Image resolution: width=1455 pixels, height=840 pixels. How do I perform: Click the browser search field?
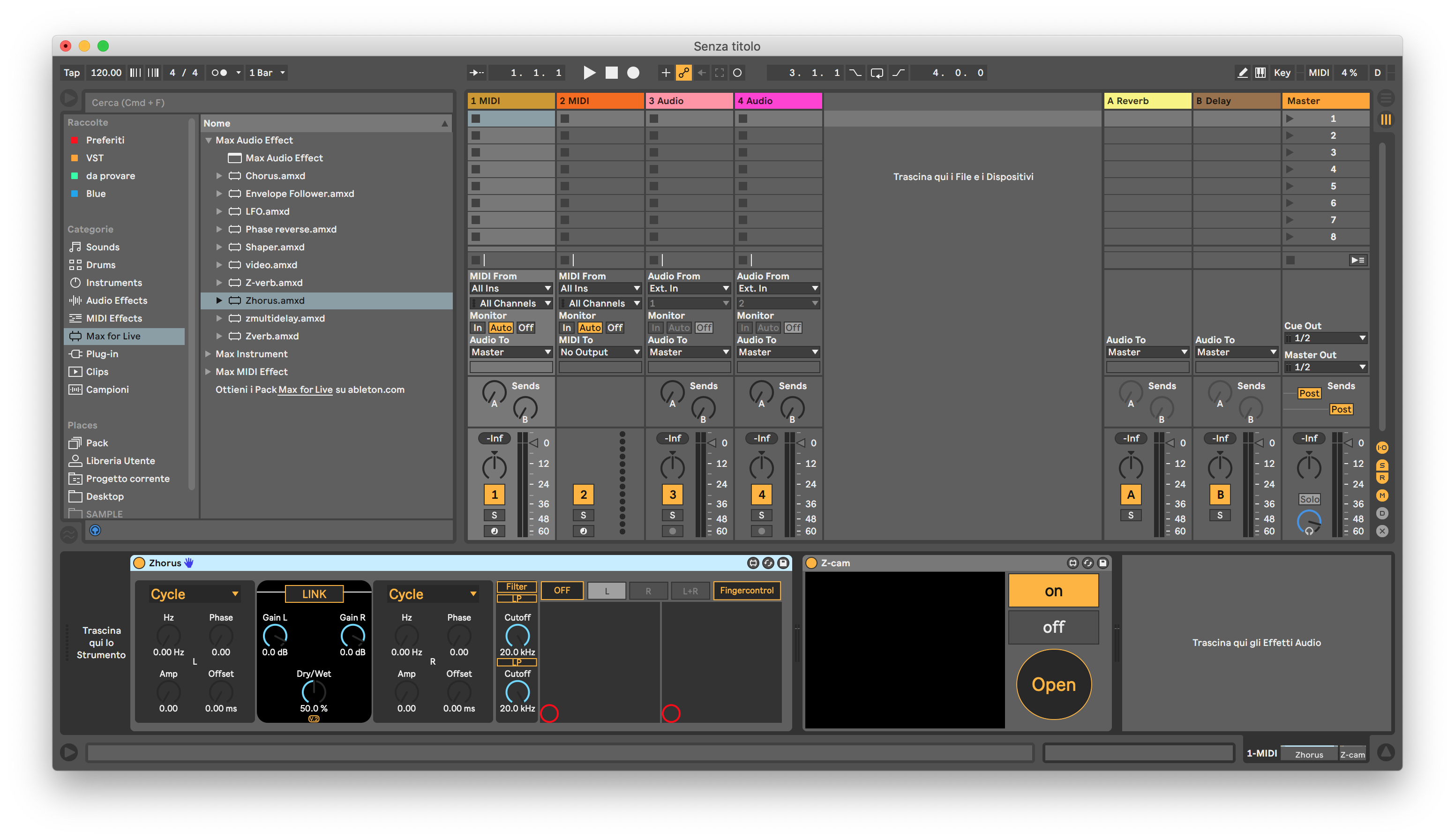pyautogui.click(x=268, y=103)
